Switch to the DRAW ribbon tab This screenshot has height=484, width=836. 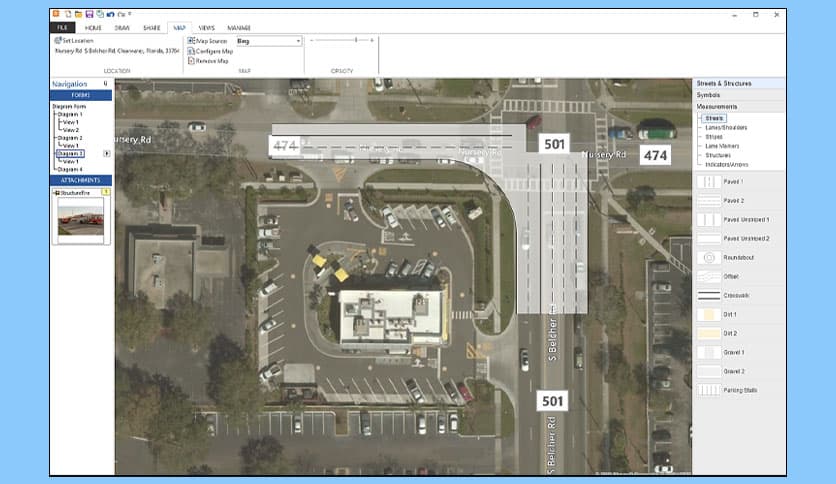point(122,28)
